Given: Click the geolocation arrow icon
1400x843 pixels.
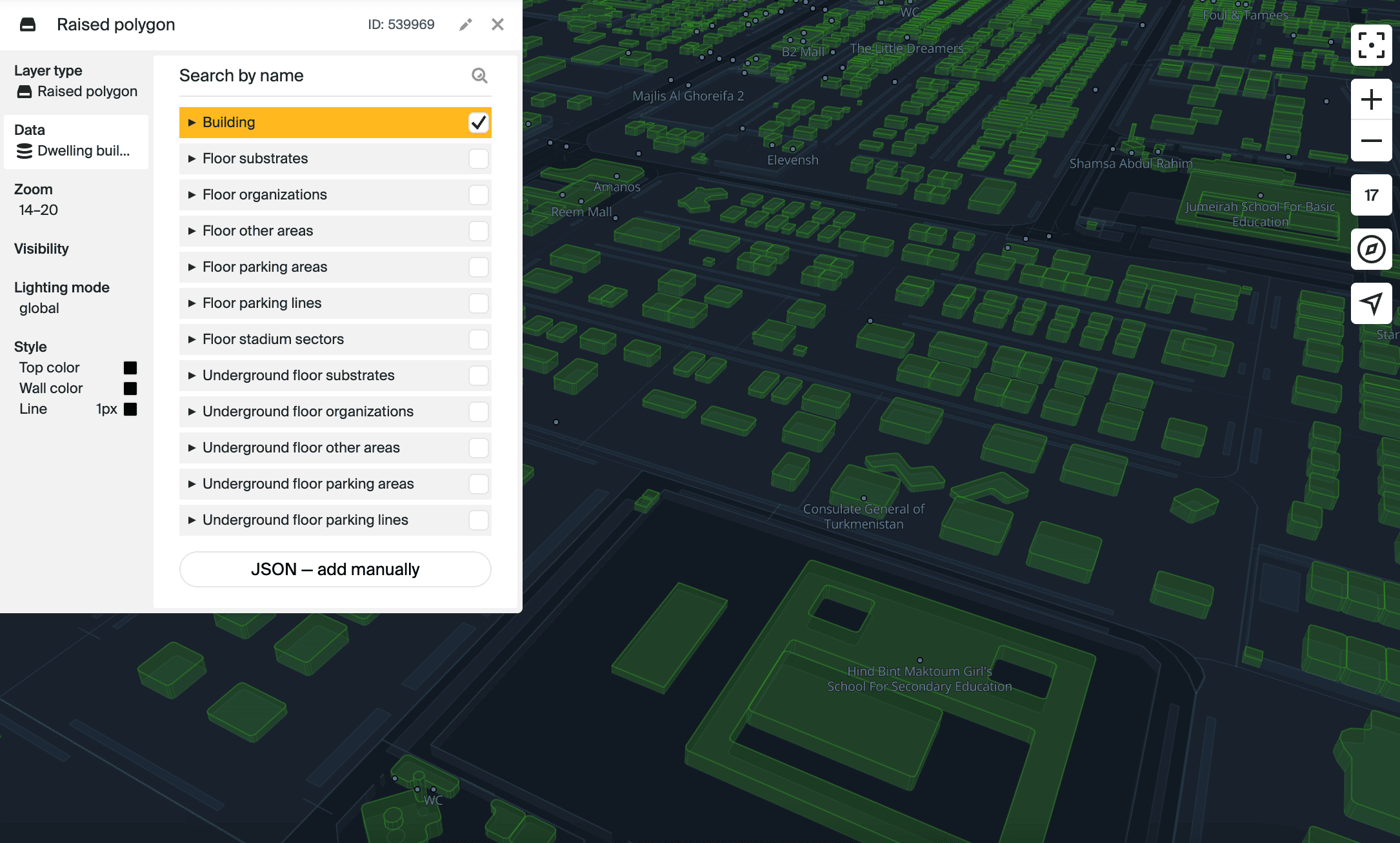Looking at the screenshot, I should (1371, 303).
